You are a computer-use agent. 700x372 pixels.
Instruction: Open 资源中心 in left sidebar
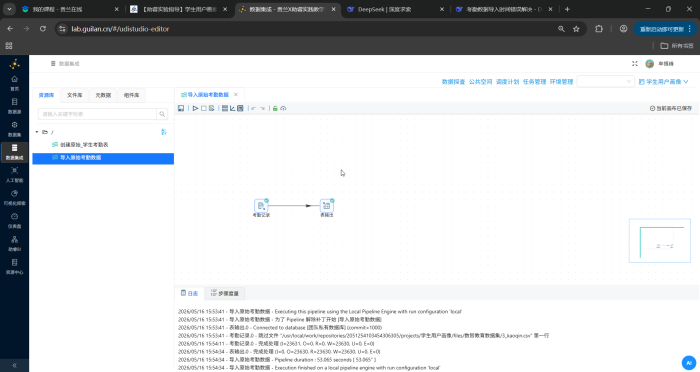tap(14, 266)
